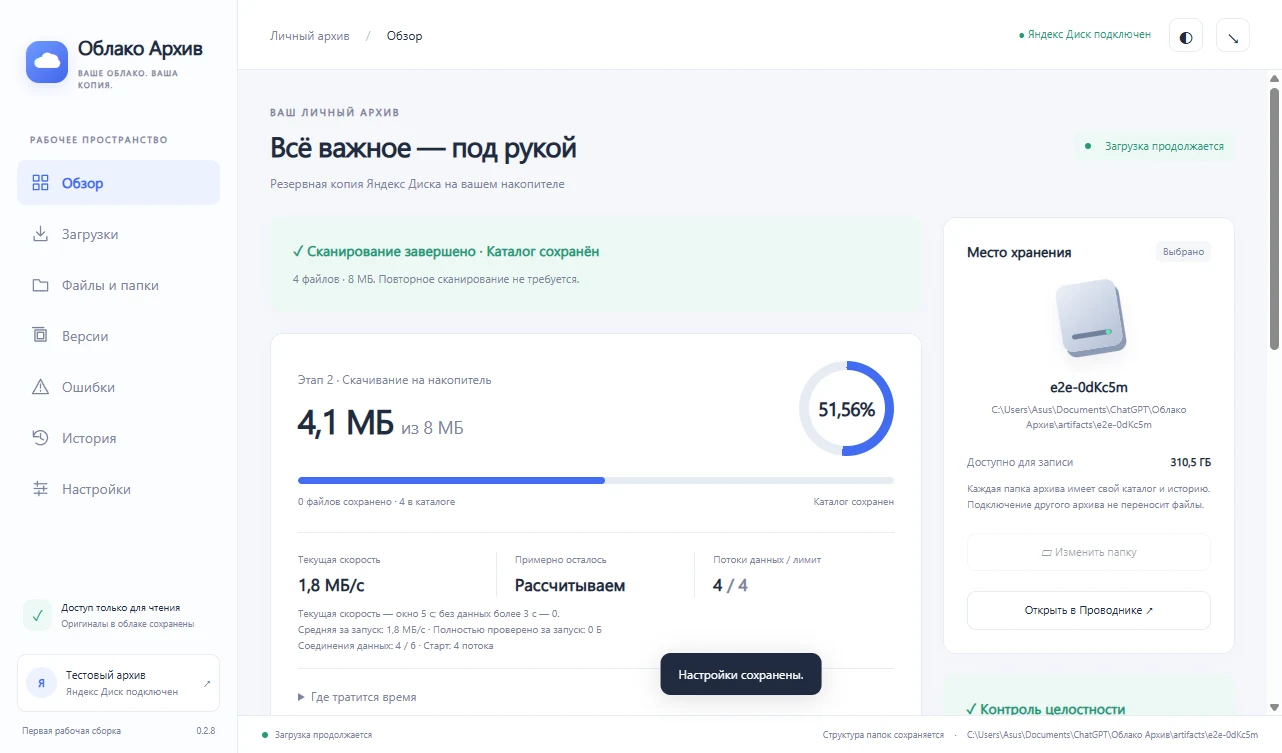The height and width of the screenshot is (753, 1282).
Task: Click Этап 2 · Скачивание на накопитель label
Action: [395, 380]
